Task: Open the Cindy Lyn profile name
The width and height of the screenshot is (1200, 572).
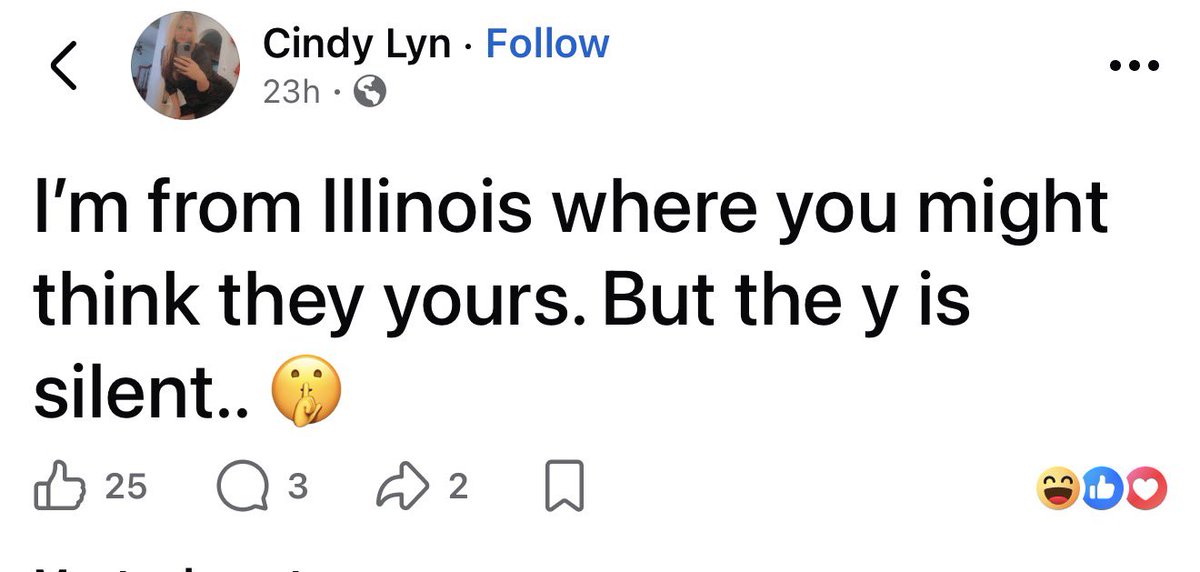Action: point(357,44)
